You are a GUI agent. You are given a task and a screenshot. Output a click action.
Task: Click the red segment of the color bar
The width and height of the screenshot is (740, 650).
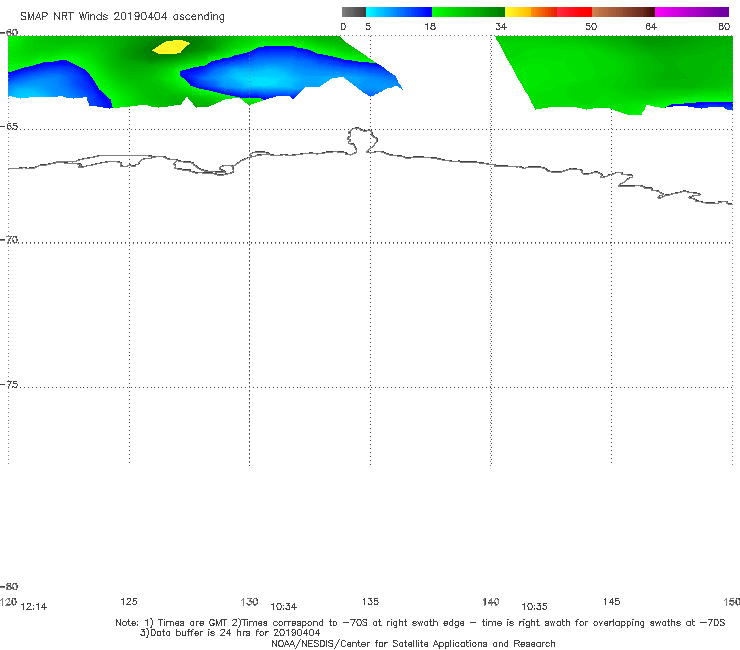pyautogui.click(x=574, y=12)
